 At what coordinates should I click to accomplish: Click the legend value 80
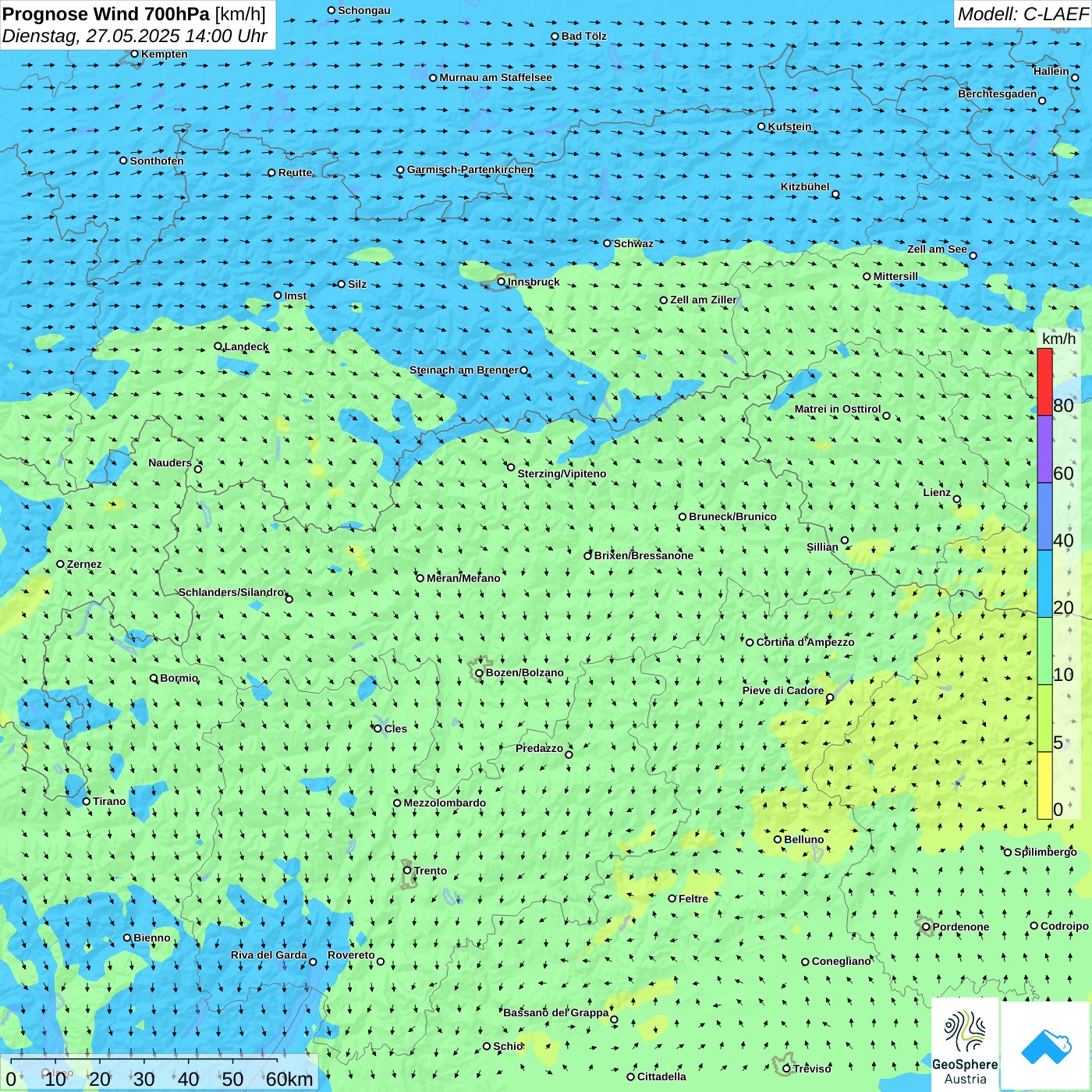tap(1063, 406)
